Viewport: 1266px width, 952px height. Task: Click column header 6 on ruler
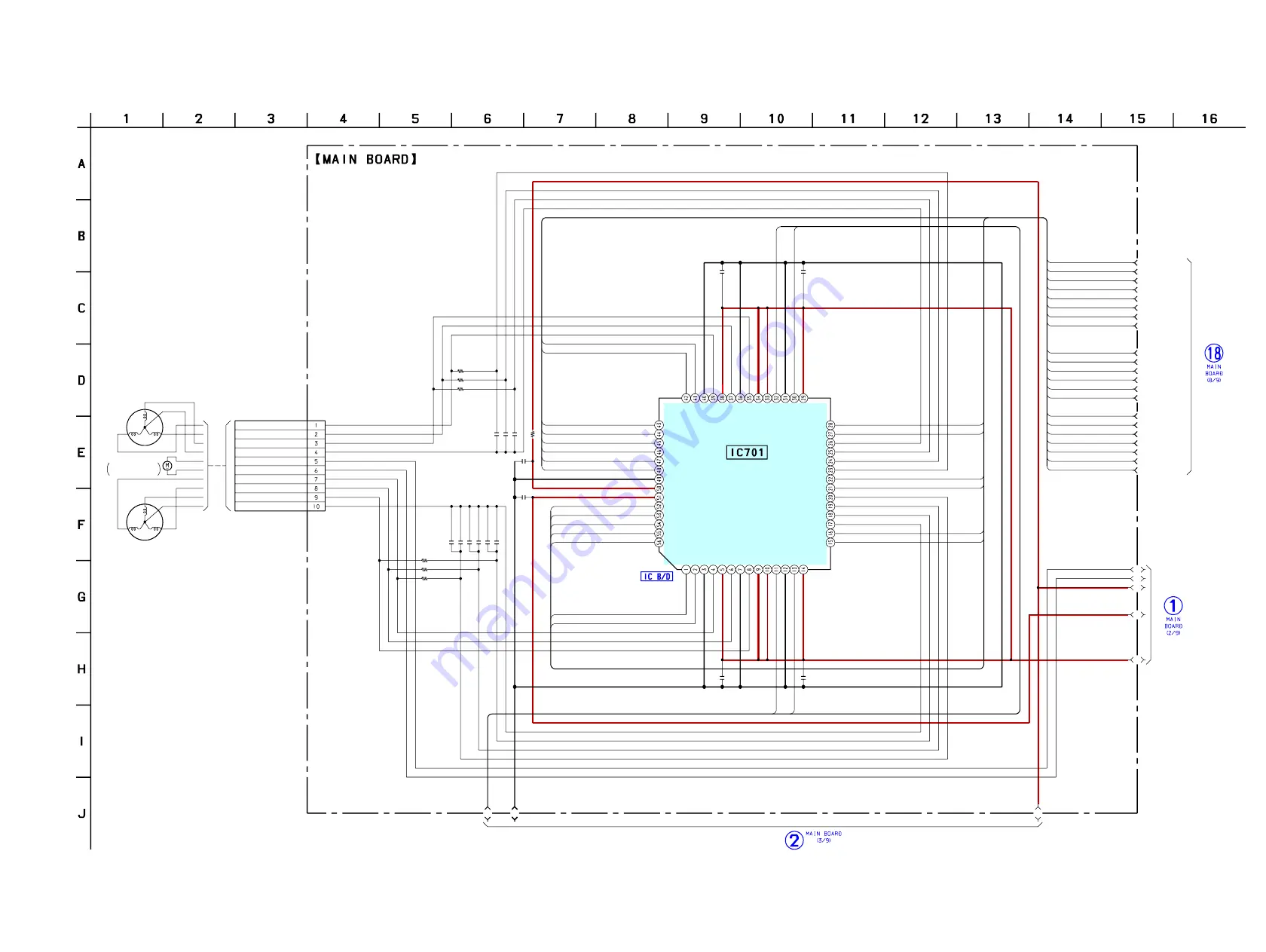coord(488,118)
